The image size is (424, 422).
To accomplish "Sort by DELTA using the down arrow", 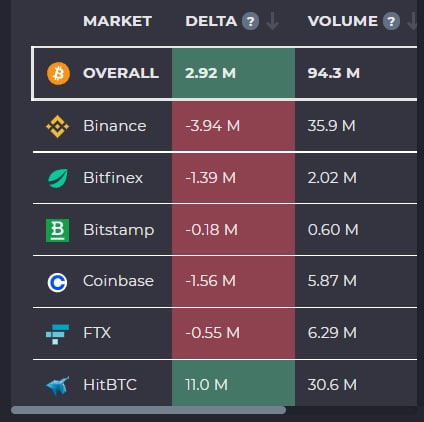I will tap(273, 22).
